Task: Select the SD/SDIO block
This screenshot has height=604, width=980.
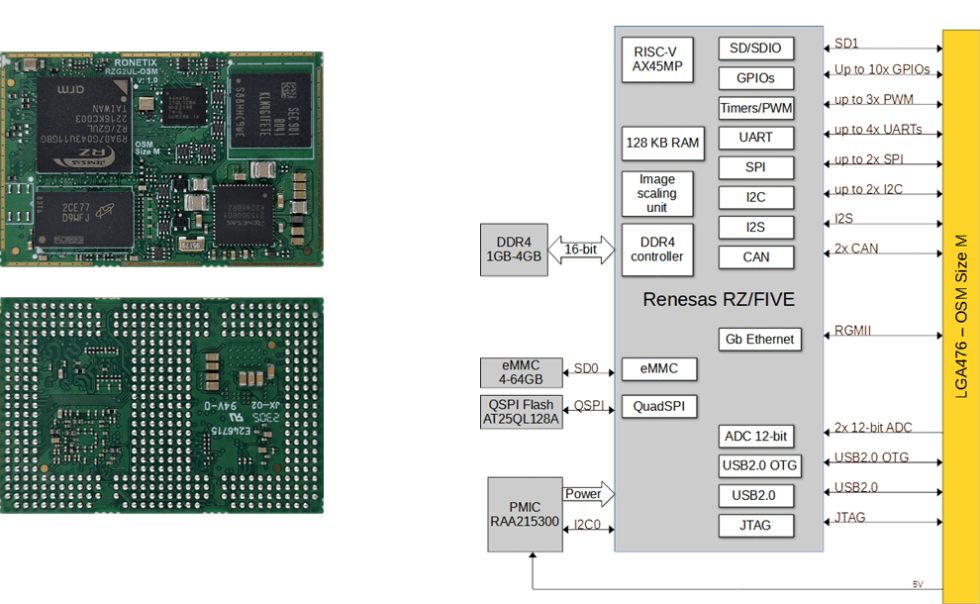Action: 756,48
